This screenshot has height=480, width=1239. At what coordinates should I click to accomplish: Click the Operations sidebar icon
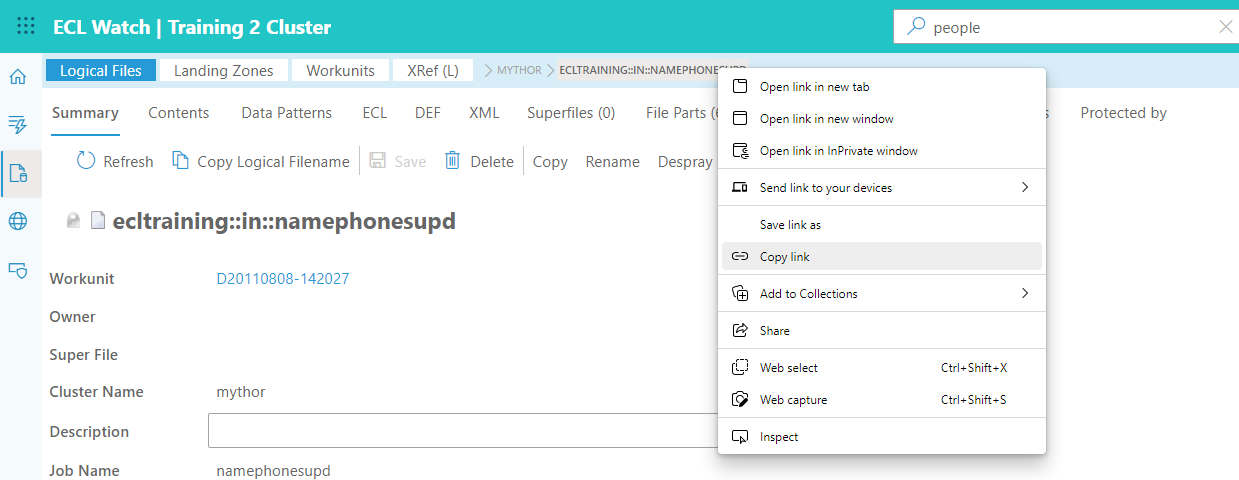pos(18,269)
